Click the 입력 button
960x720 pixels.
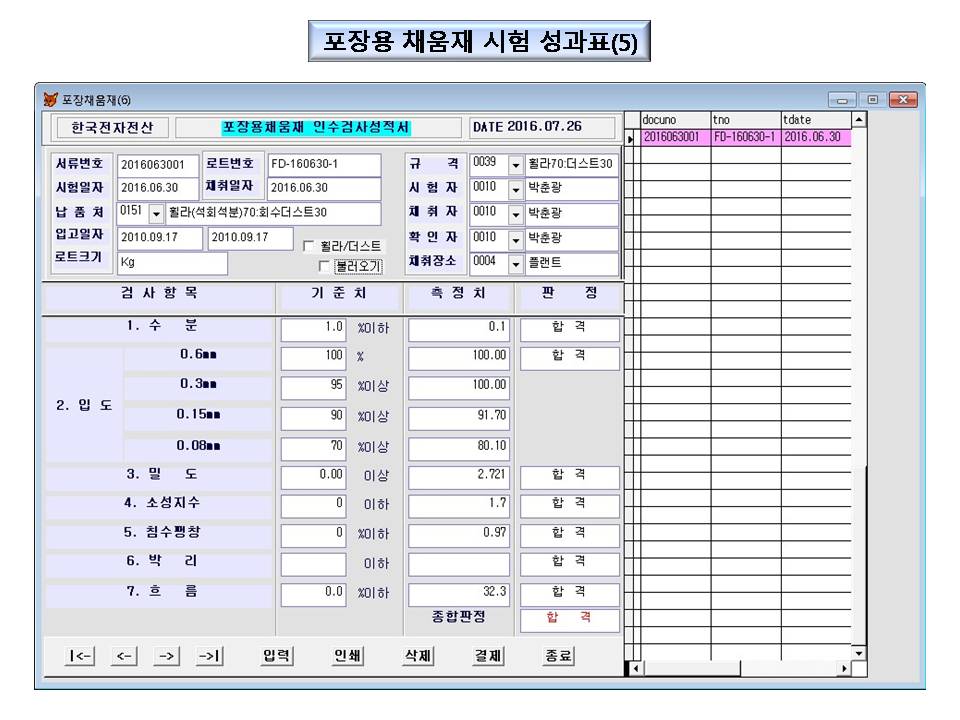276,656
